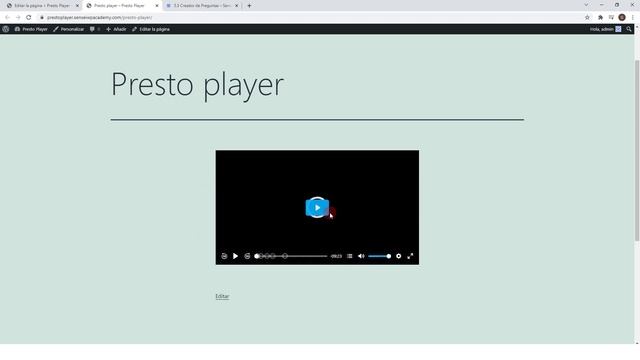Open a new browser tab
This screenshot has height=360, width=640.
pos(249,6)
